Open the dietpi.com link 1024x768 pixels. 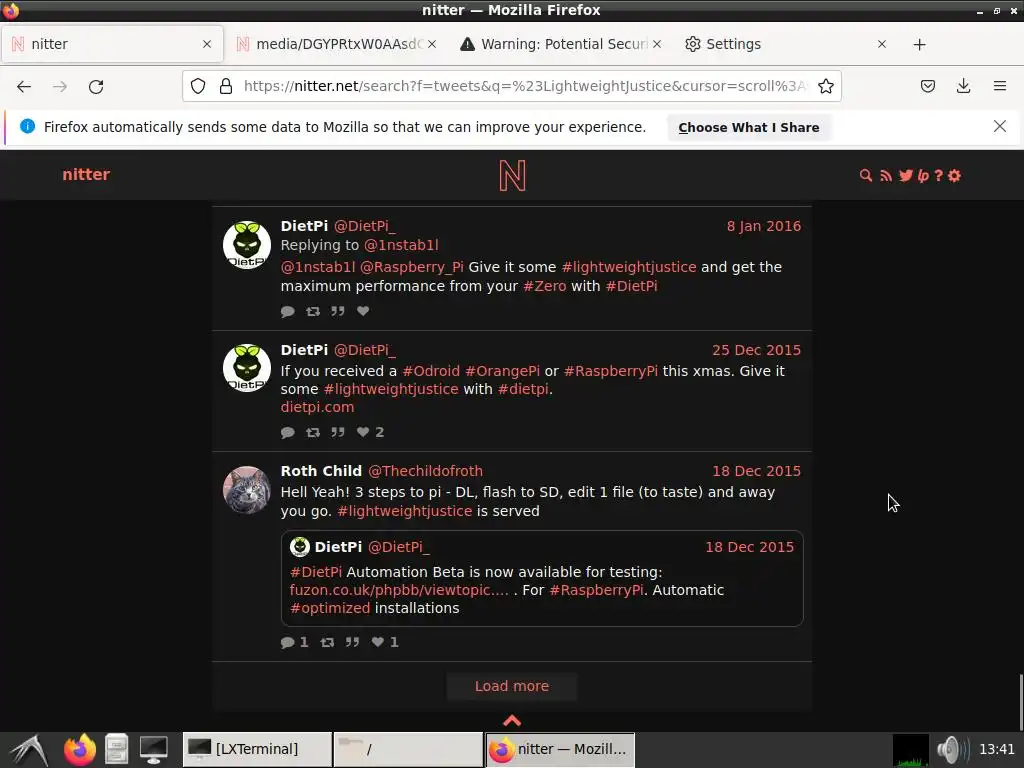[x=317, y=407]
